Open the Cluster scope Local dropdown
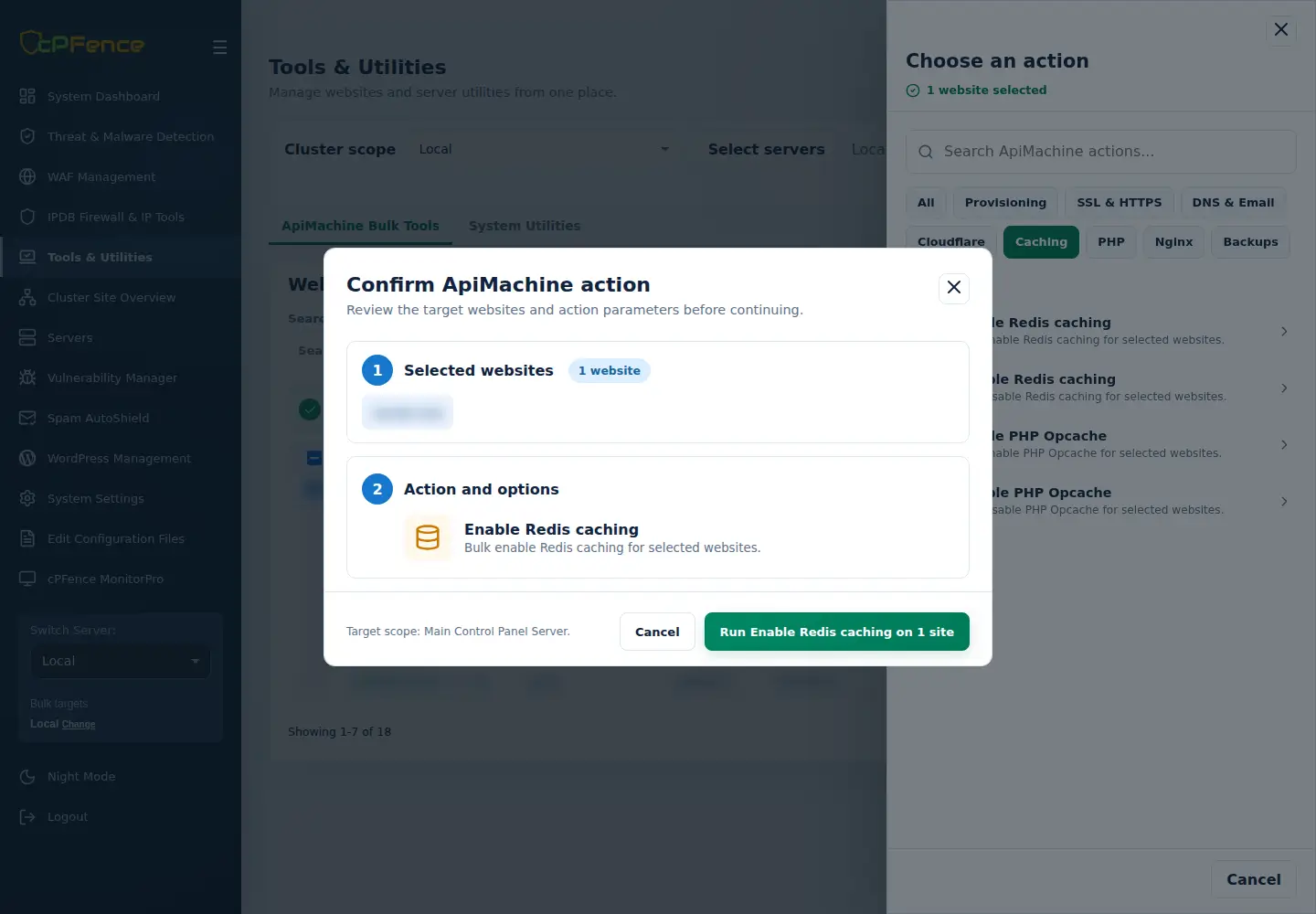Viewport: 1316px width, 914px height. click(x=545, y=149)
